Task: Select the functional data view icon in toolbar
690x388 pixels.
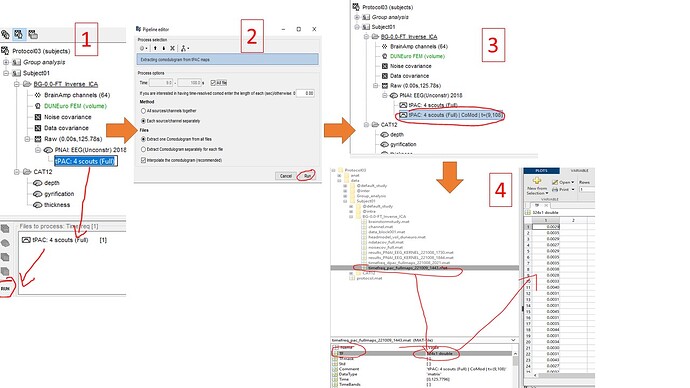Action: click(19, 34)
